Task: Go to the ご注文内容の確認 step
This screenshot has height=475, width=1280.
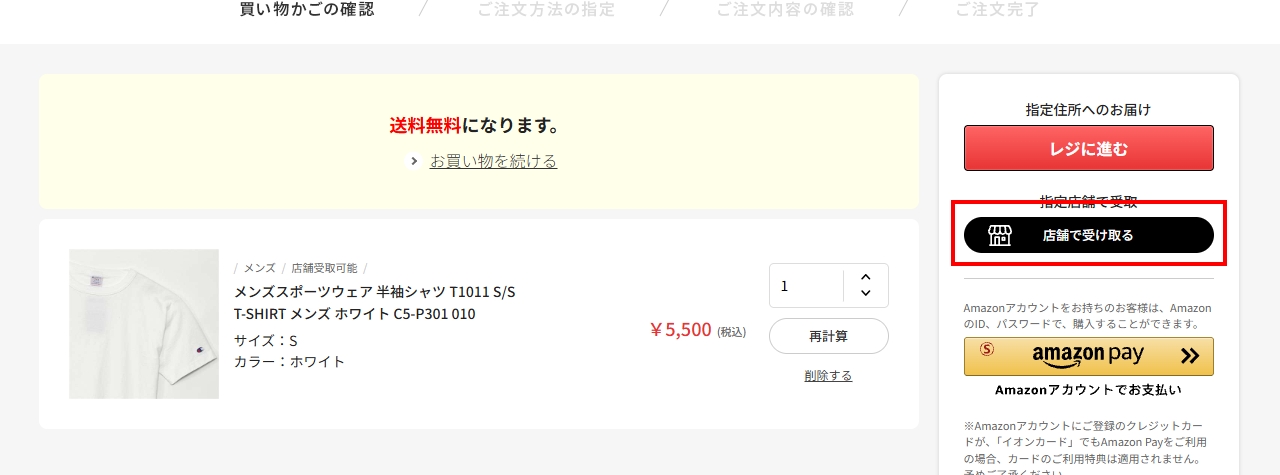Action: (785, 10)
